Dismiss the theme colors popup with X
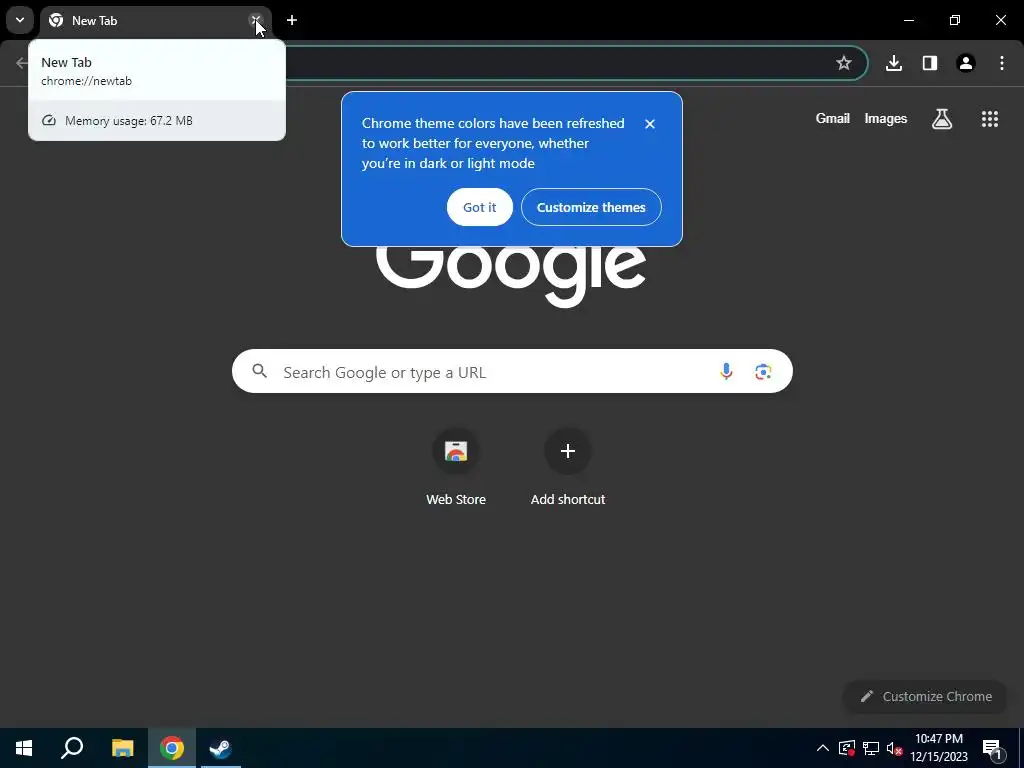The width and height of the screenshot is (1024, 768). [649, 124]
